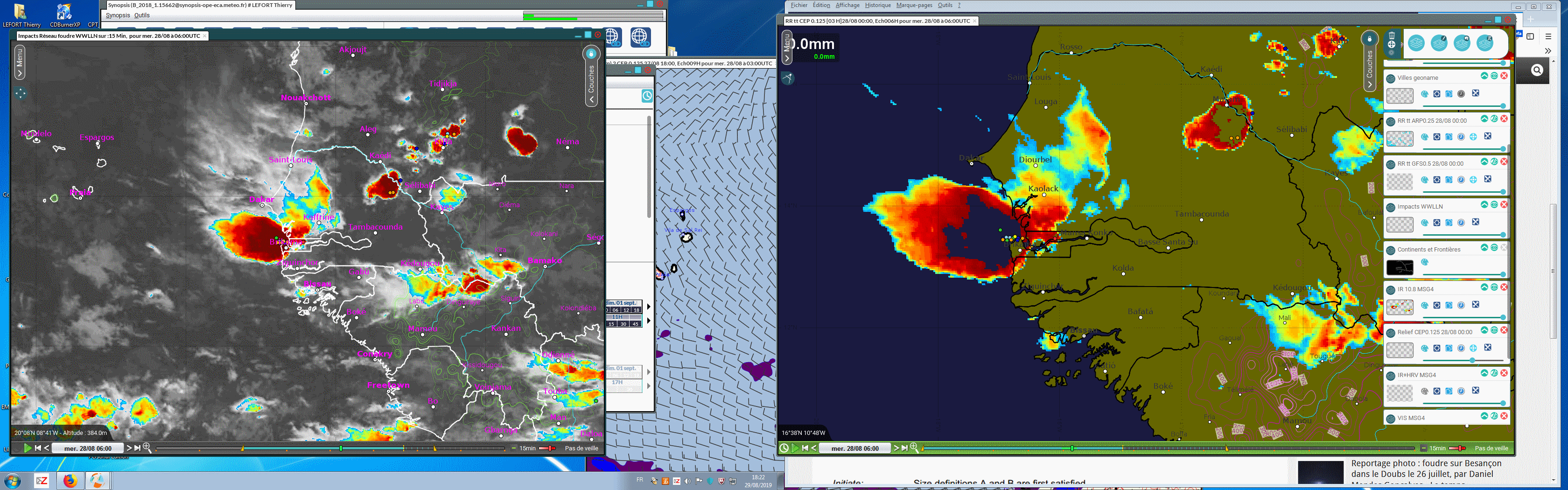Show the RR tt GFS0.5 layer with the eye icon
This screenshot has width=1568, height=490.
[1494, 162]
